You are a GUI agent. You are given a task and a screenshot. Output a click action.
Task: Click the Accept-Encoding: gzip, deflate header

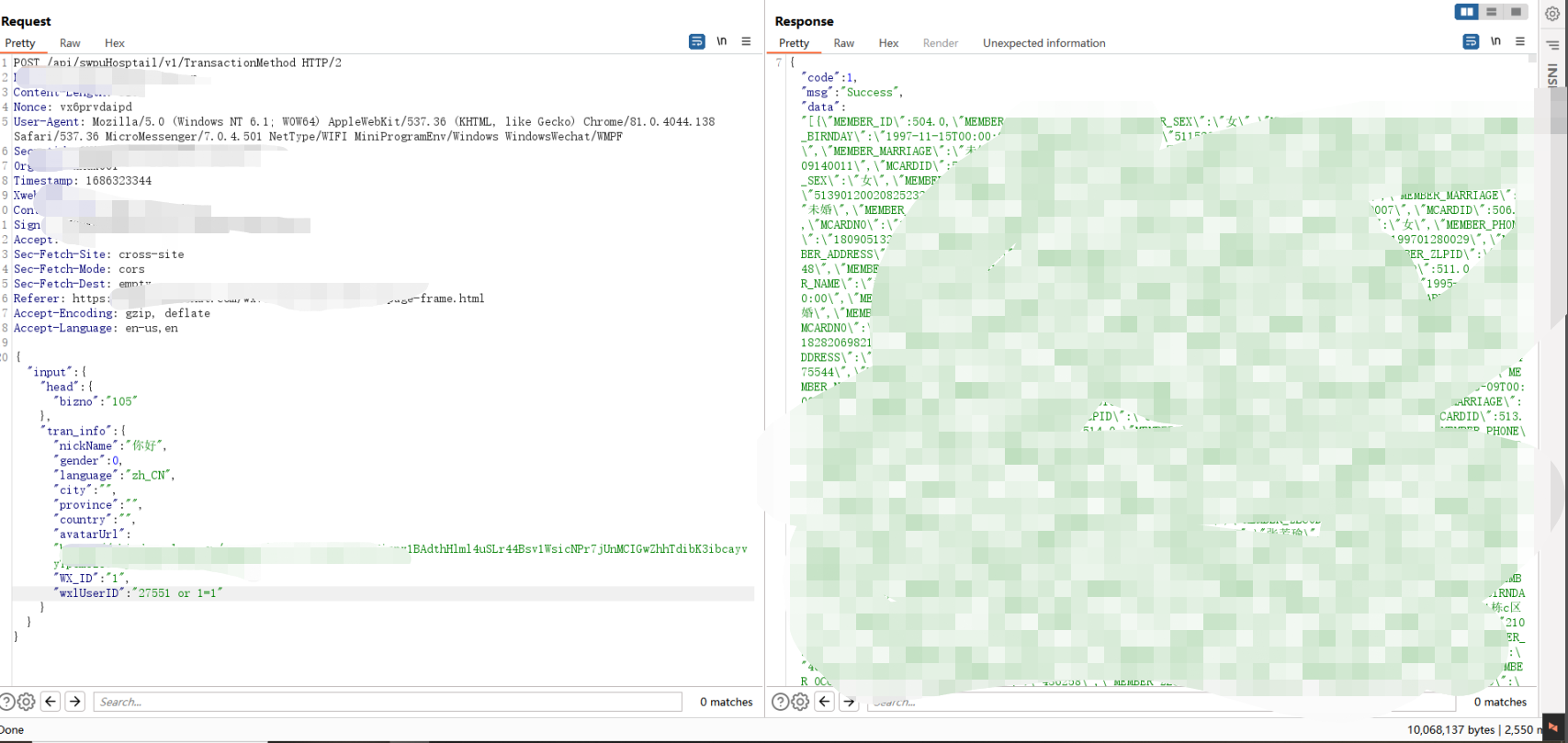coord(111,313)
